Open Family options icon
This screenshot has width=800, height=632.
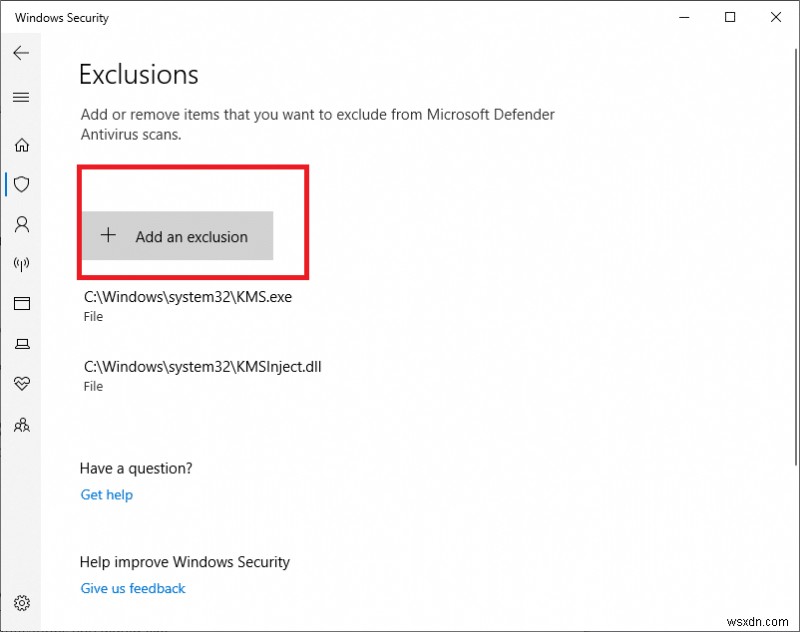21,425
